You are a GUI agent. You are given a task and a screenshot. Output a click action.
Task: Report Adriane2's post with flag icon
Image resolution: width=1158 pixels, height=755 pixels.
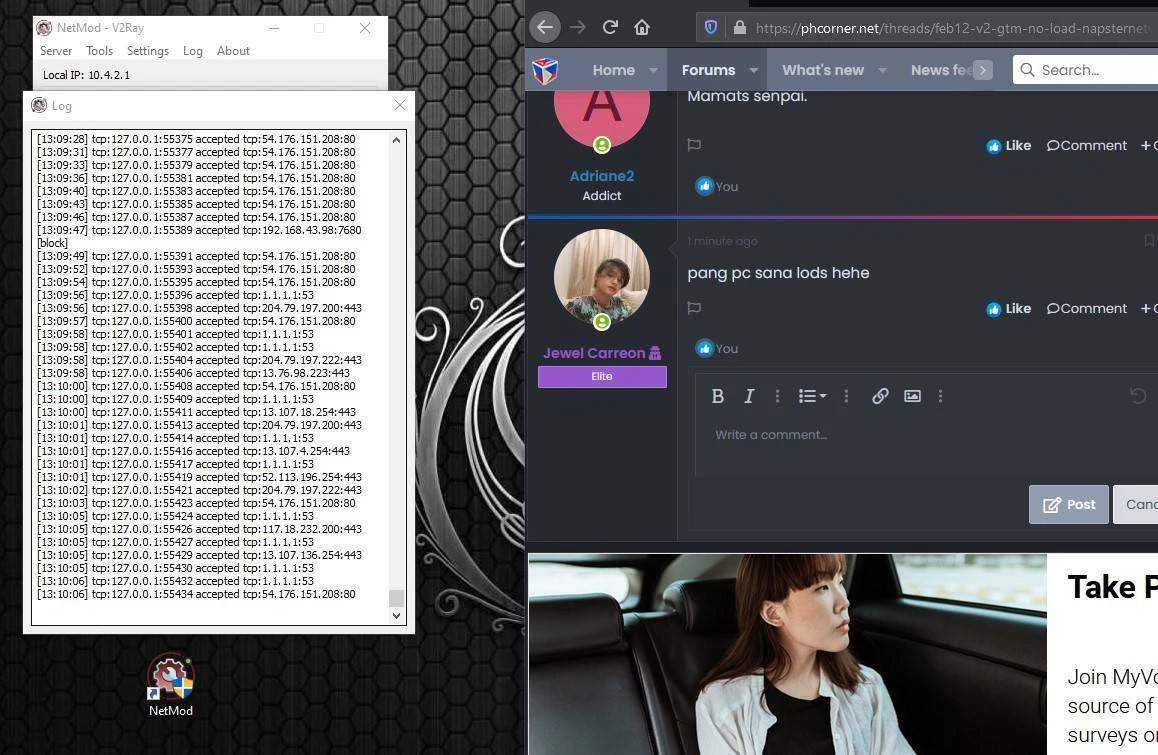693,145
